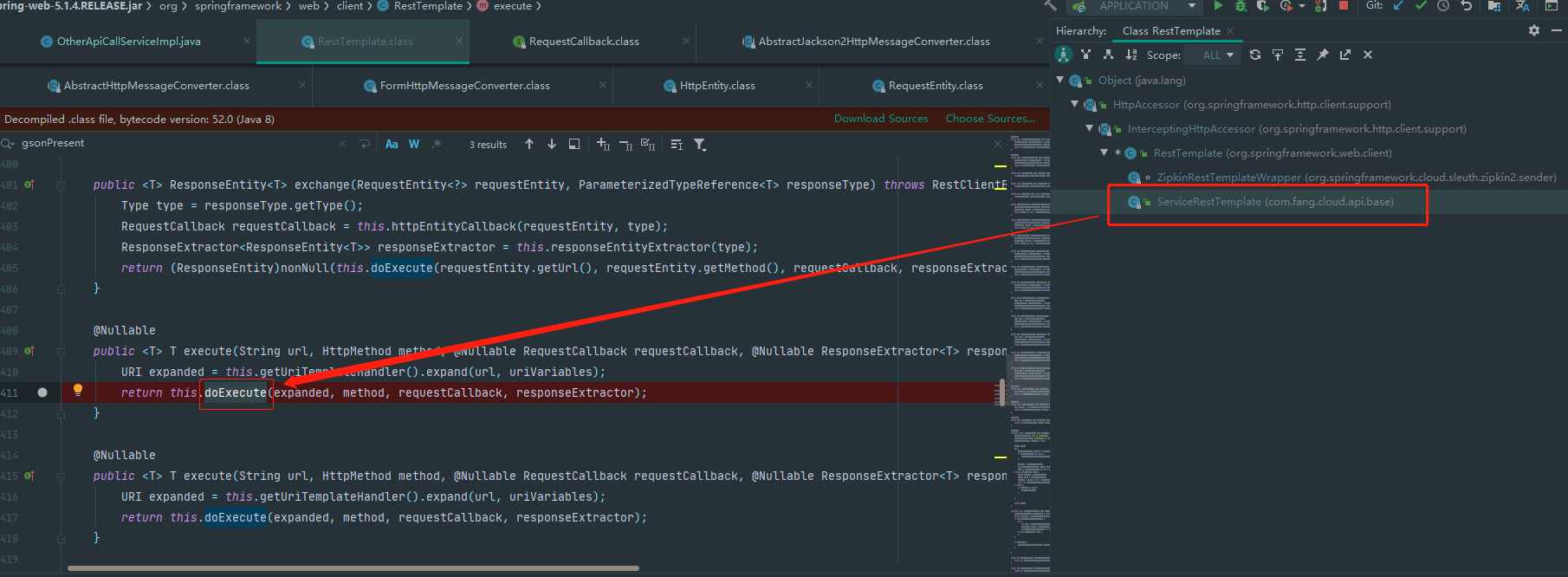Run with coverage icon
The image size is (1568, 577).
click(x=1263, y=6)
